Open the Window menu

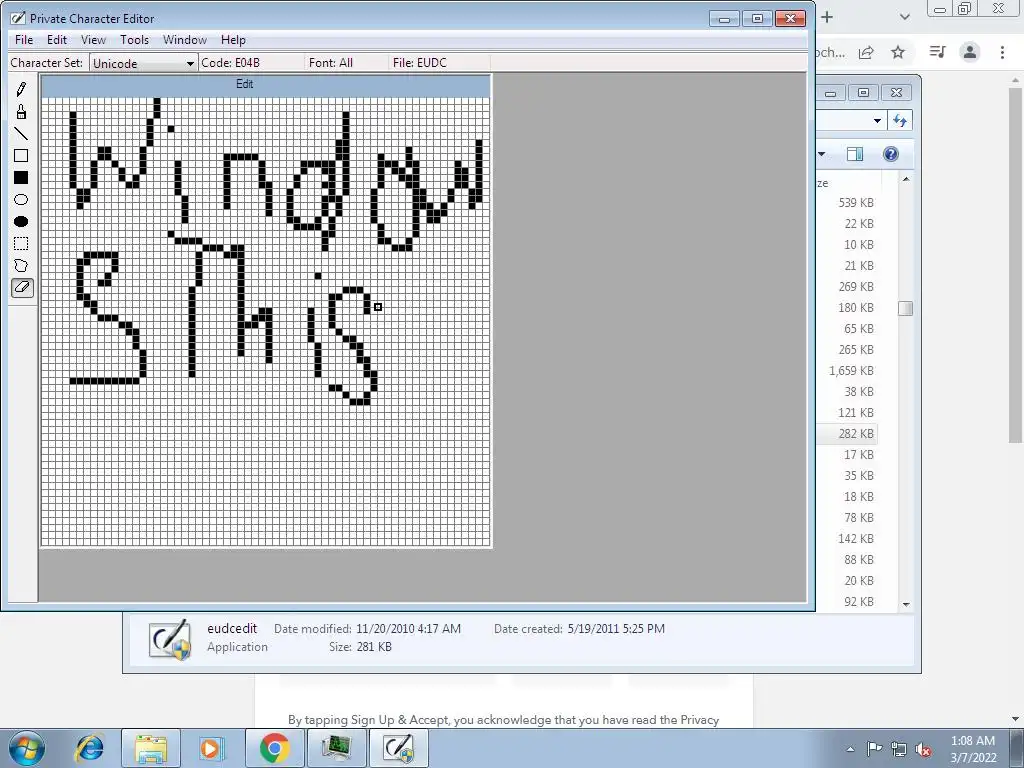click(x=185, y=40)
